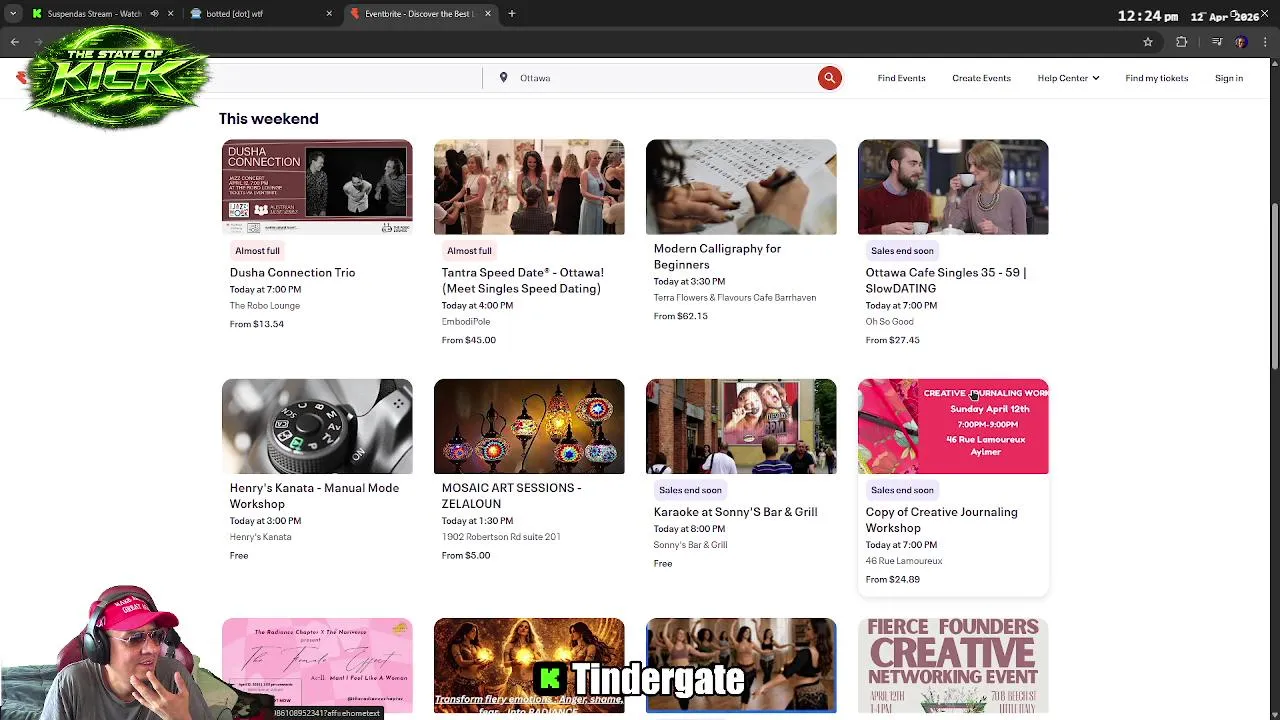Open Find Events in the header
Viewport: 1280px width, 720px height.
pyautogui.click(x=901, y=78)
